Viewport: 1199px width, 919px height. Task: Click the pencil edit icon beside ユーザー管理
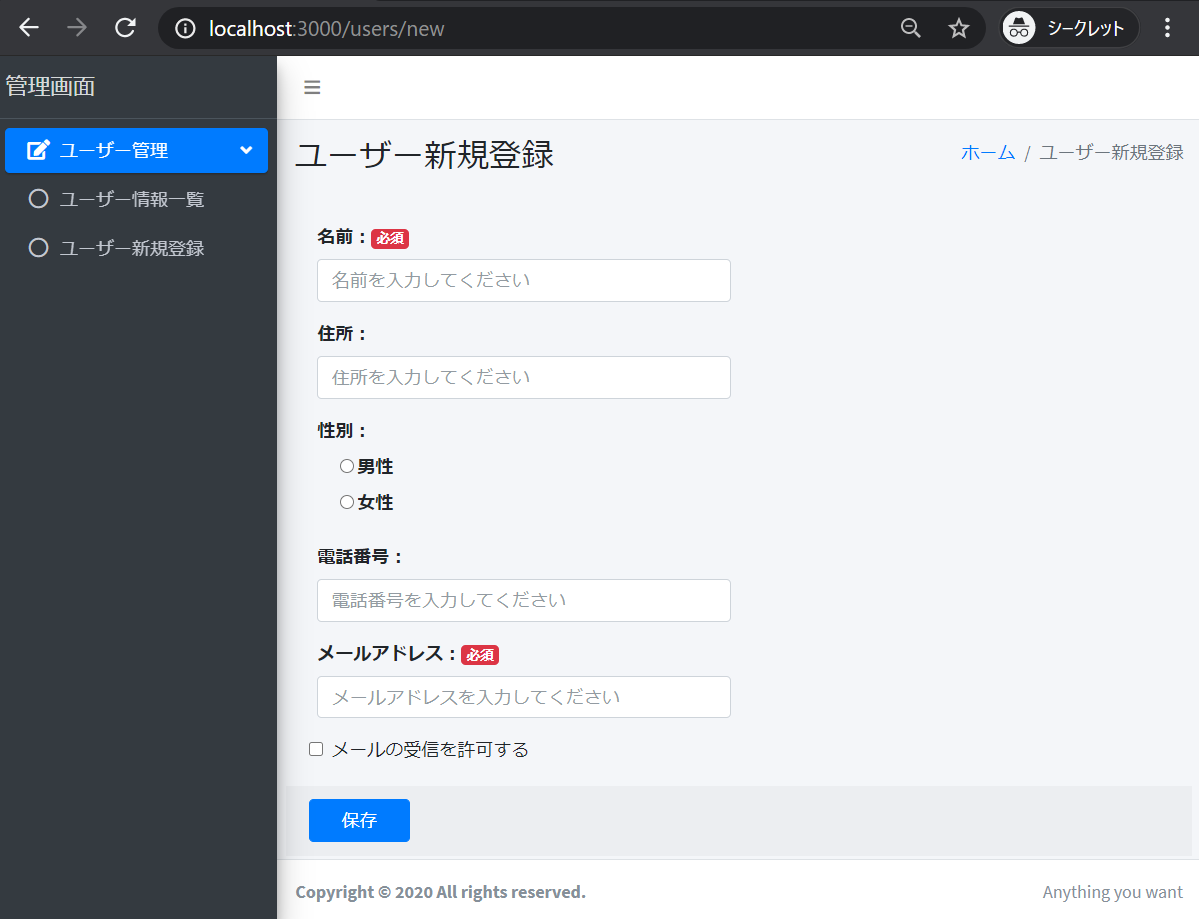(x=38, y=150)
